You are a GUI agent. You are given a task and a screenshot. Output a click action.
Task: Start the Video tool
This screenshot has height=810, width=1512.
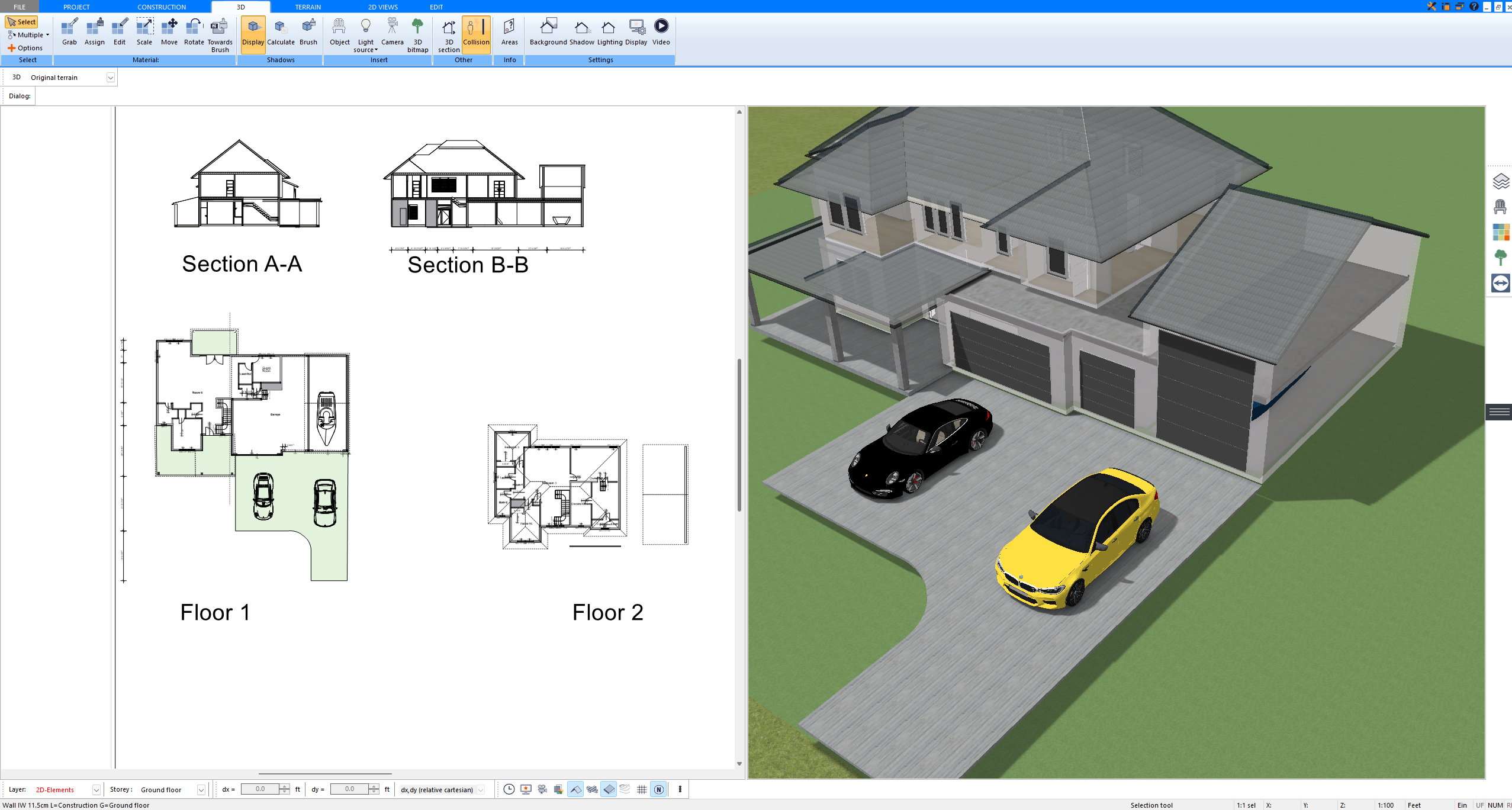[661, 32]
